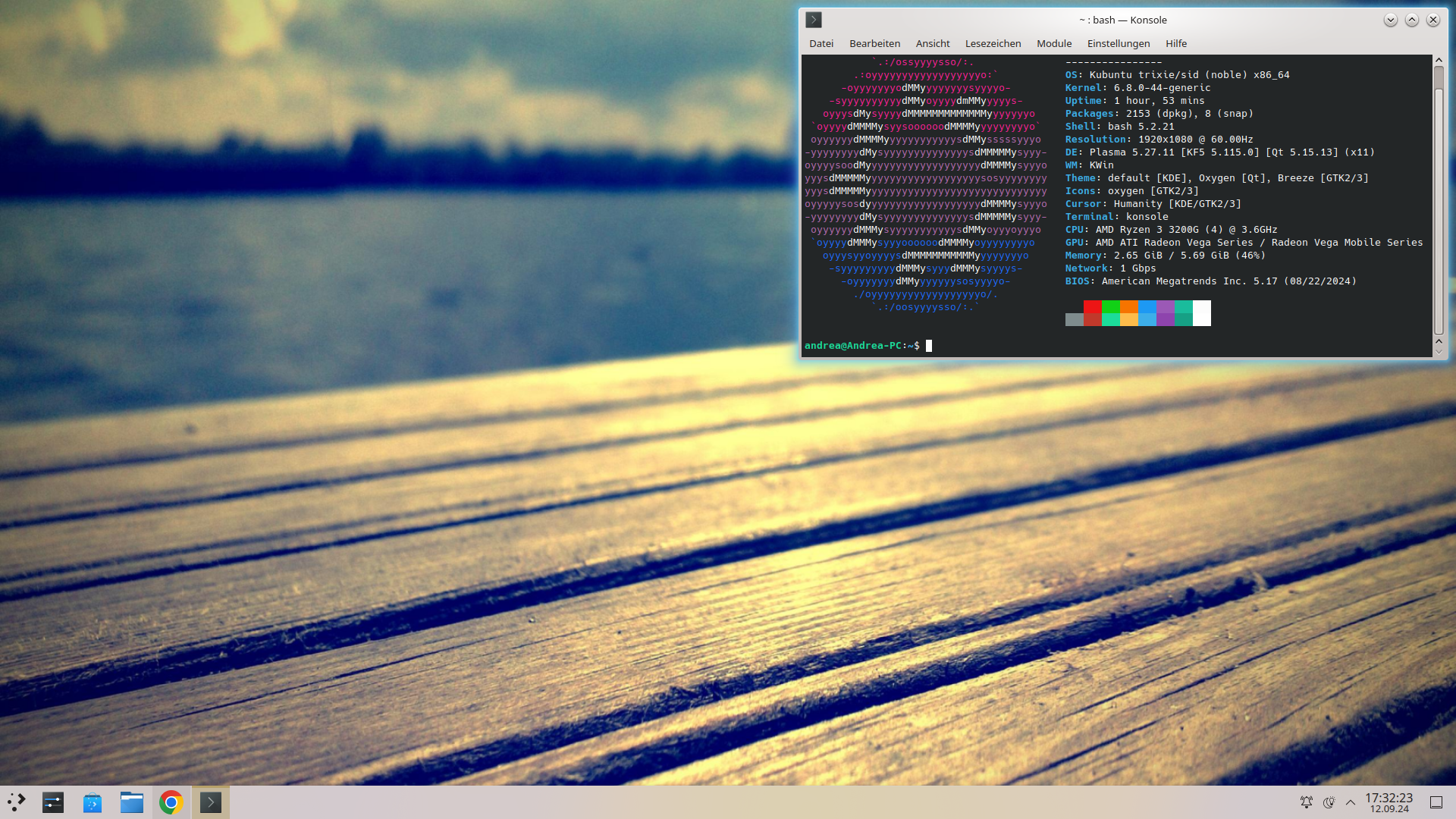The image size is (1456, 819).
Task: Click the white swatch in the neofetch palette
Action: [x=1202, y=312]
